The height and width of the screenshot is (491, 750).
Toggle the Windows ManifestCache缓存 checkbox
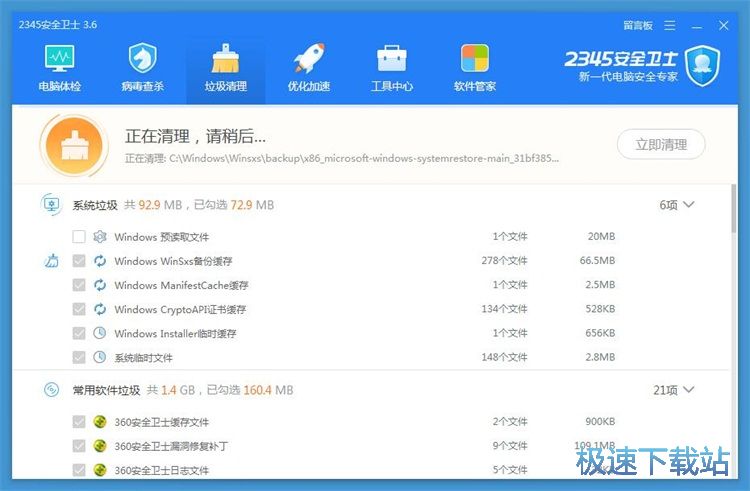tap(79, 285)
